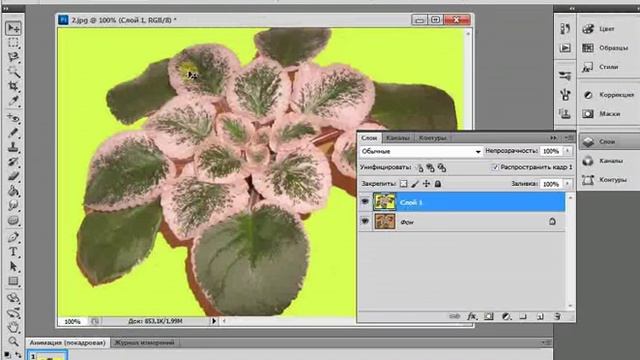Toggle unify layer style
Screen dimensions: 640x360
442,167
